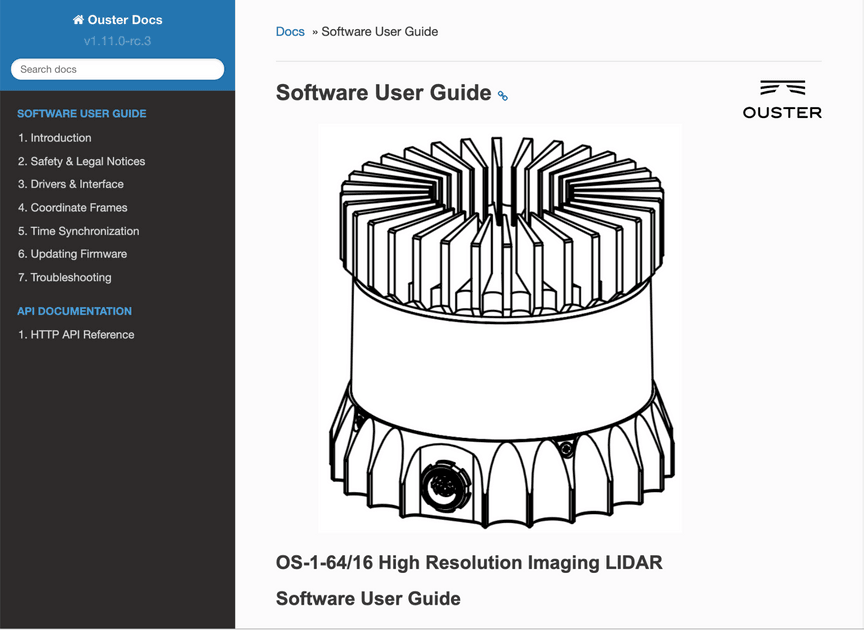The image size is (864, 631).
Task: Click the permalink icon beside Software User Guide
Action: click(503, 96)
